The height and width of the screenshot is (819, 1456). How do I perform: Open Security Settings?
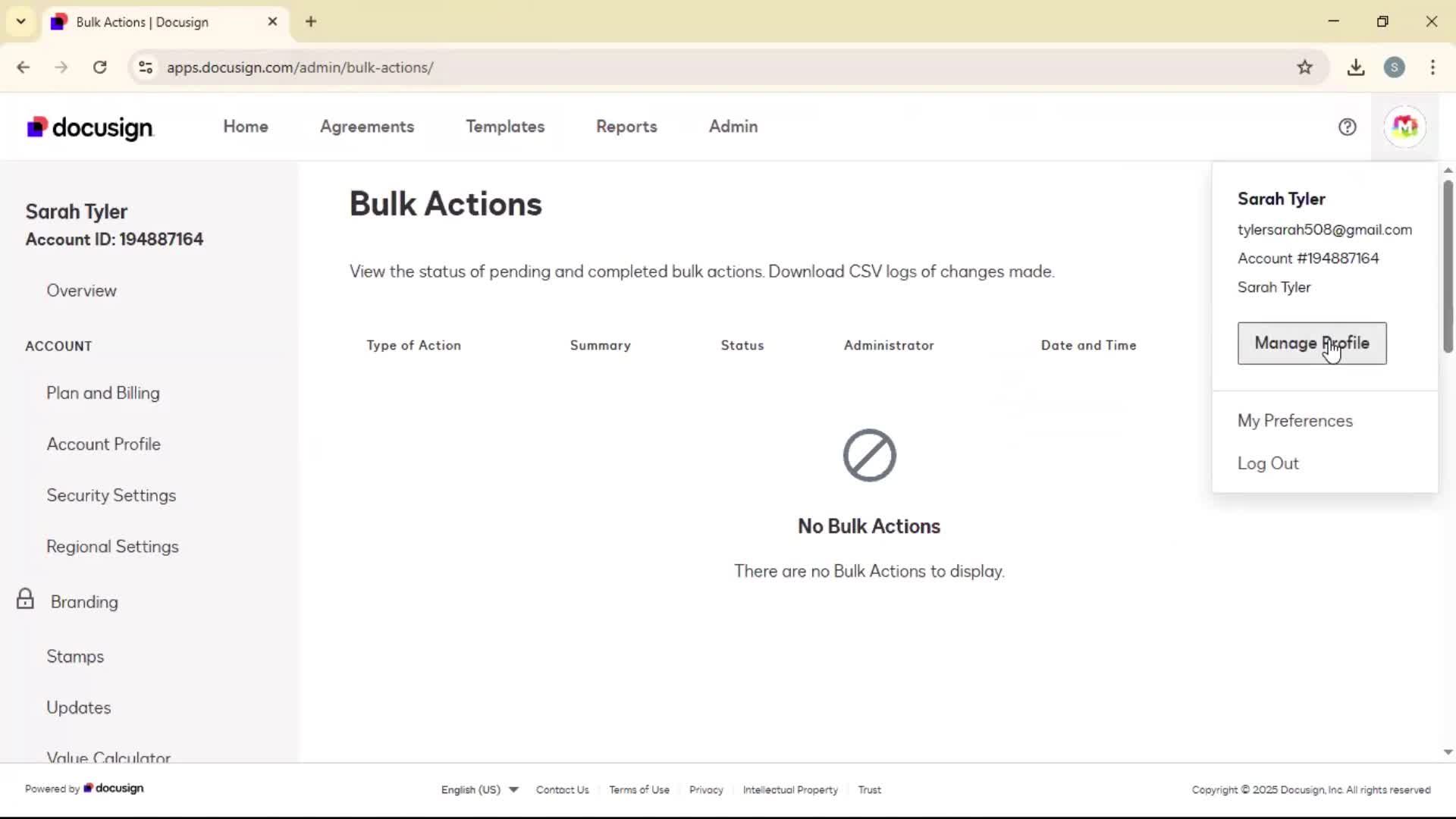(111, 495)
